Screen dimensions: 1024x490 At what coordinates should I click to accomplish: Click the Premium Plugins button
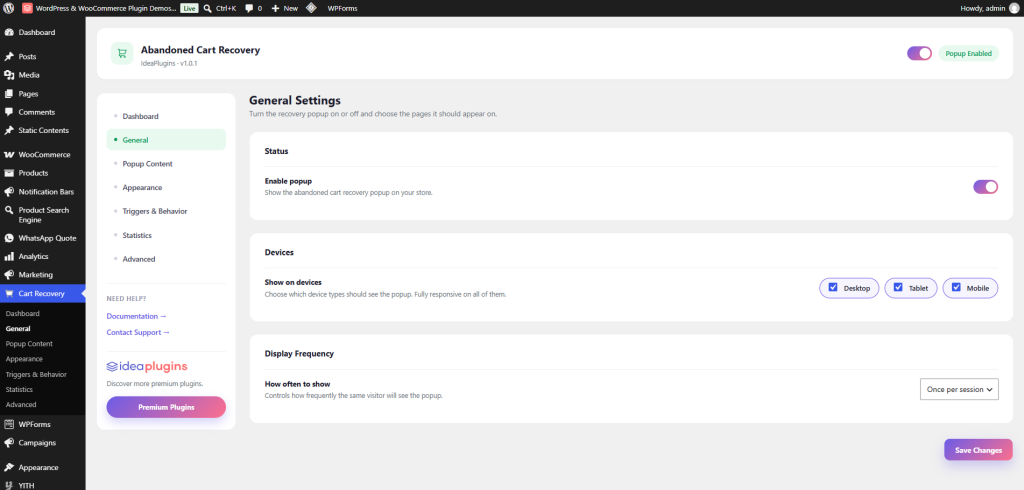(x=166, y=407)
